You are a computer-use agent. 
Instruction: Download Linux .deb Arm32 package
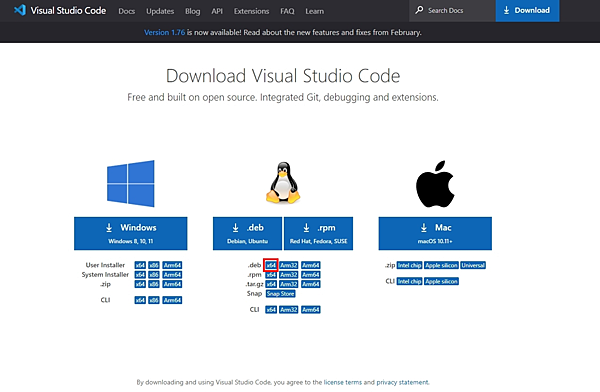[x=289, y=265]
